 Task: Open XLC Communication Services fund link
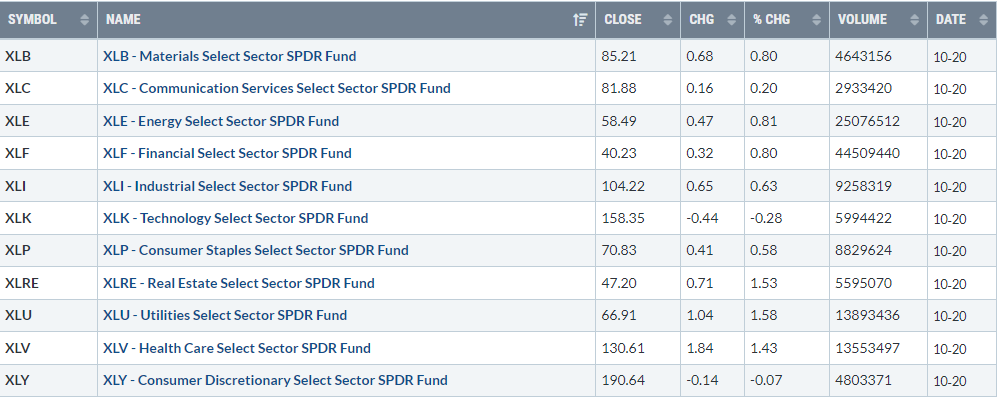point(277,88)
